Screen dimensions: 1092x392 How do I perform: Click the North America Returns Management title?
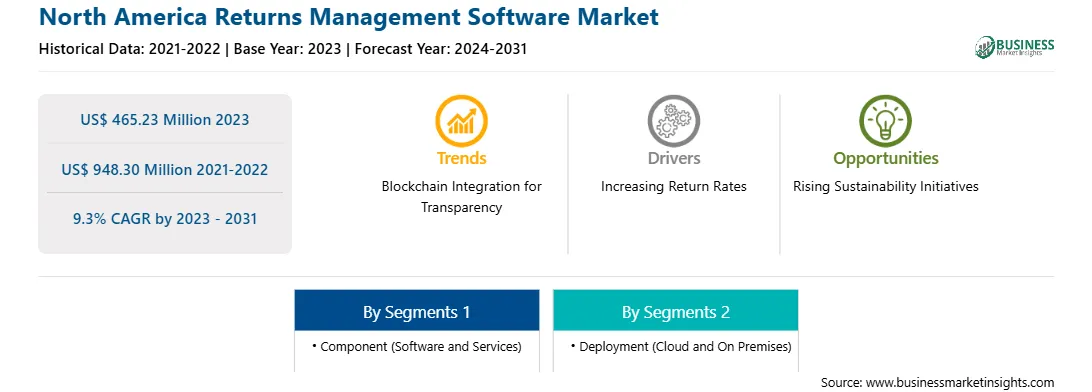(349, 17)
